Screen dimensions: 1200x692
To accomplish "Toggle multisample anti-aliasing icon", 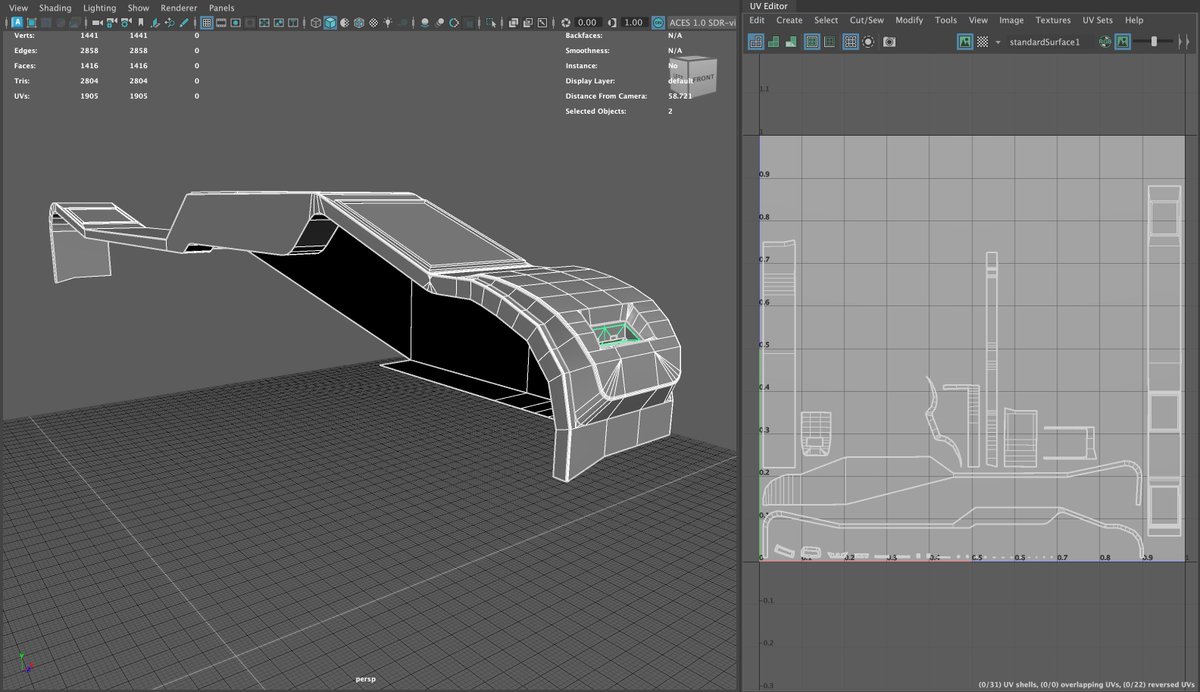I will tap(454, 22).
